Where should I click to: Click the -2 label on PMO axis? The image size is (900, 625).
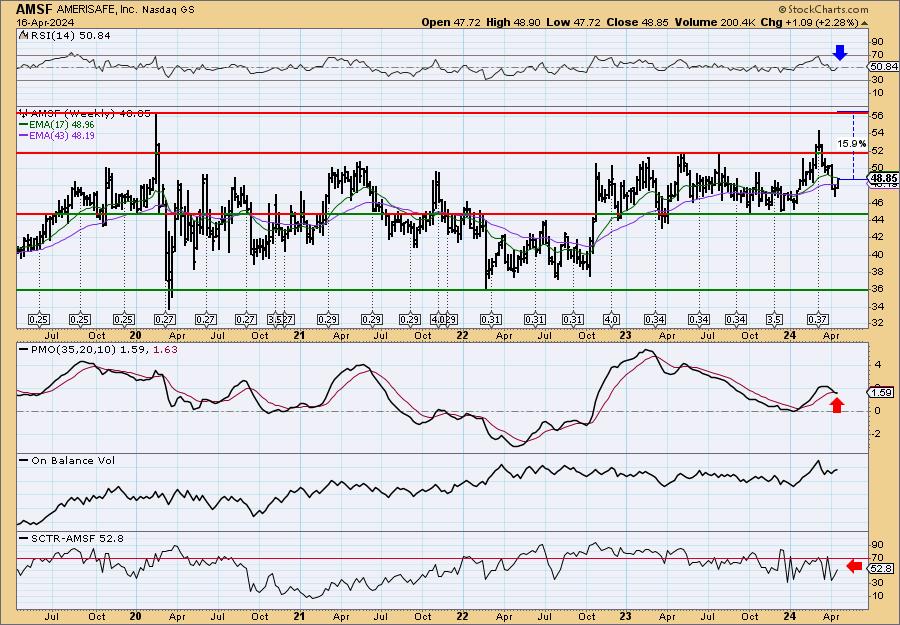(x=878, y=434)
